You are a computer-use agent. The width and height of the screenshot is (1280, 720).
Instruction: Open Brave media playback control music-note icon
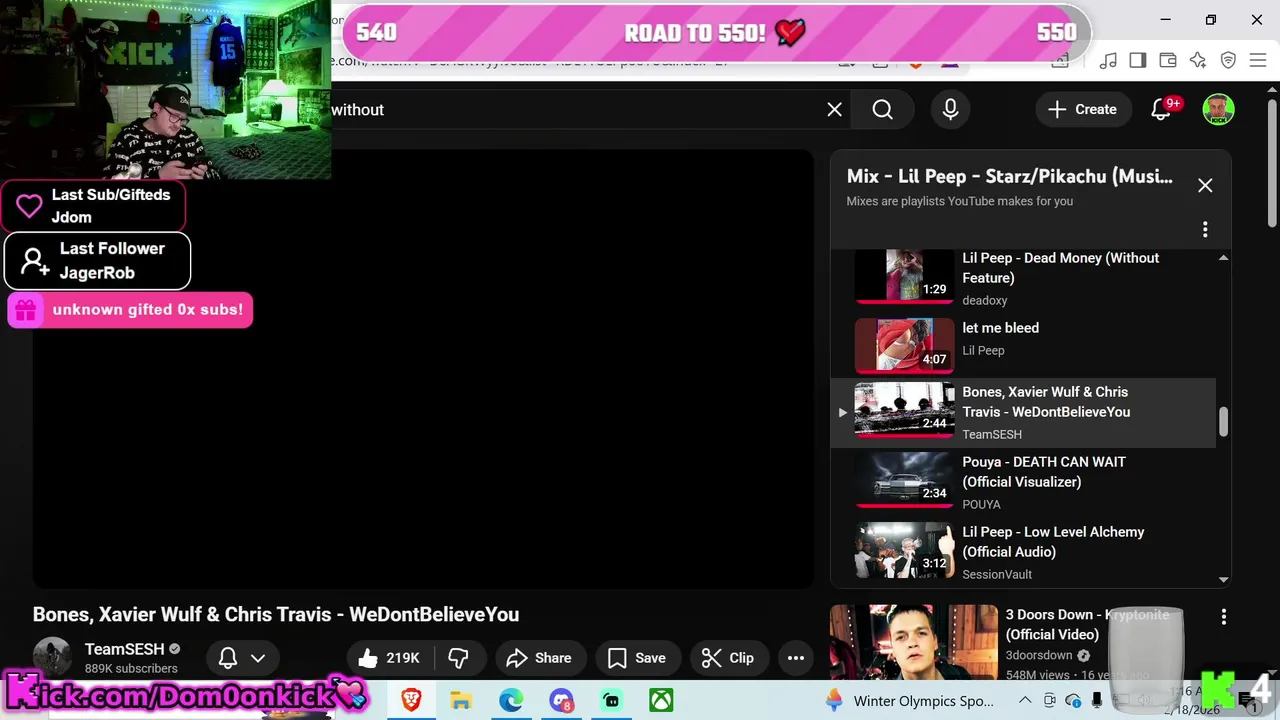1108,61
